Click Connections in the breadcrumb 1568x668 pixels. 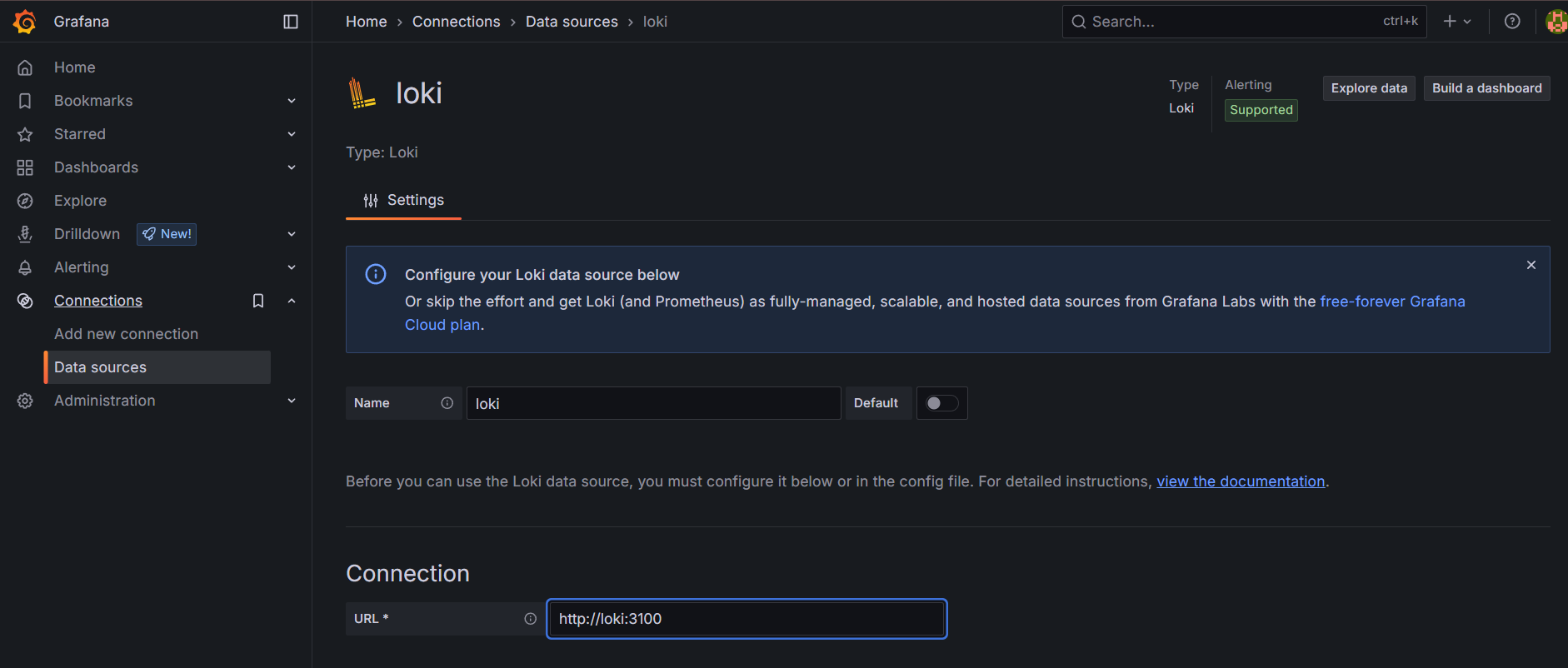457,22
